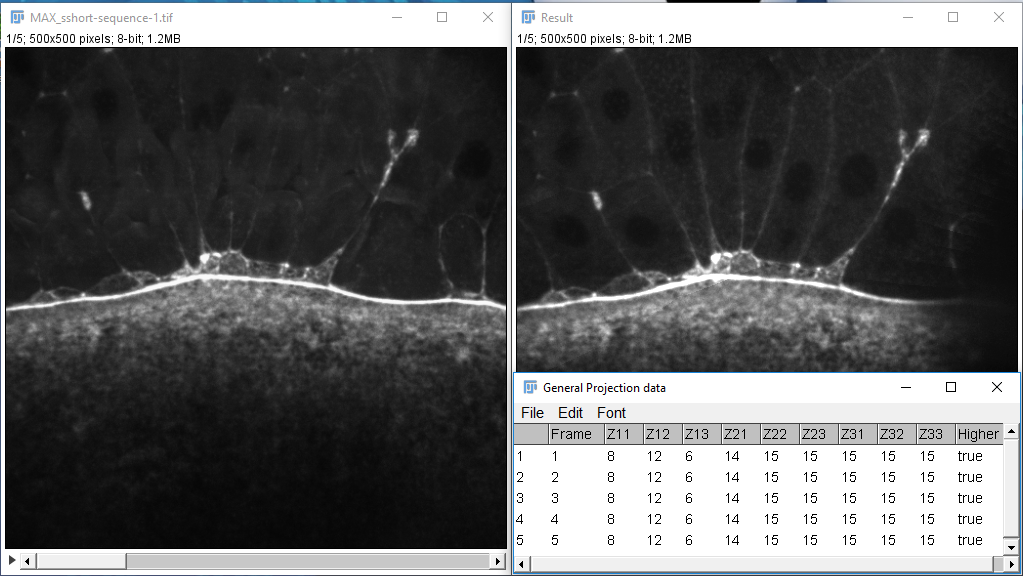Click right arrow of frame scrollbar
The width and height of the screenshot is (1023, 576).
(x=496, y=562)
